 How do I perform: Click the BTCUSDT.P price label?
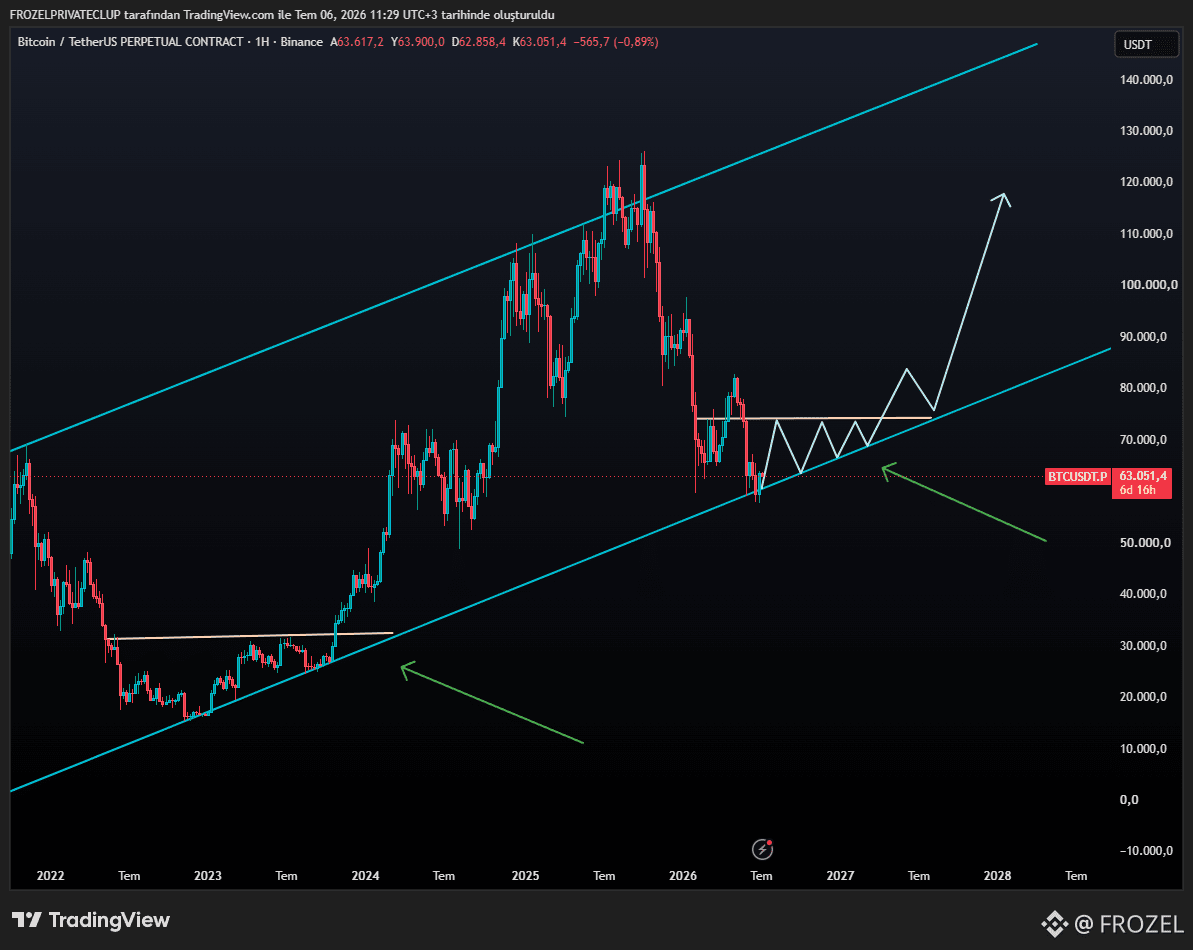coord(1077,476)
